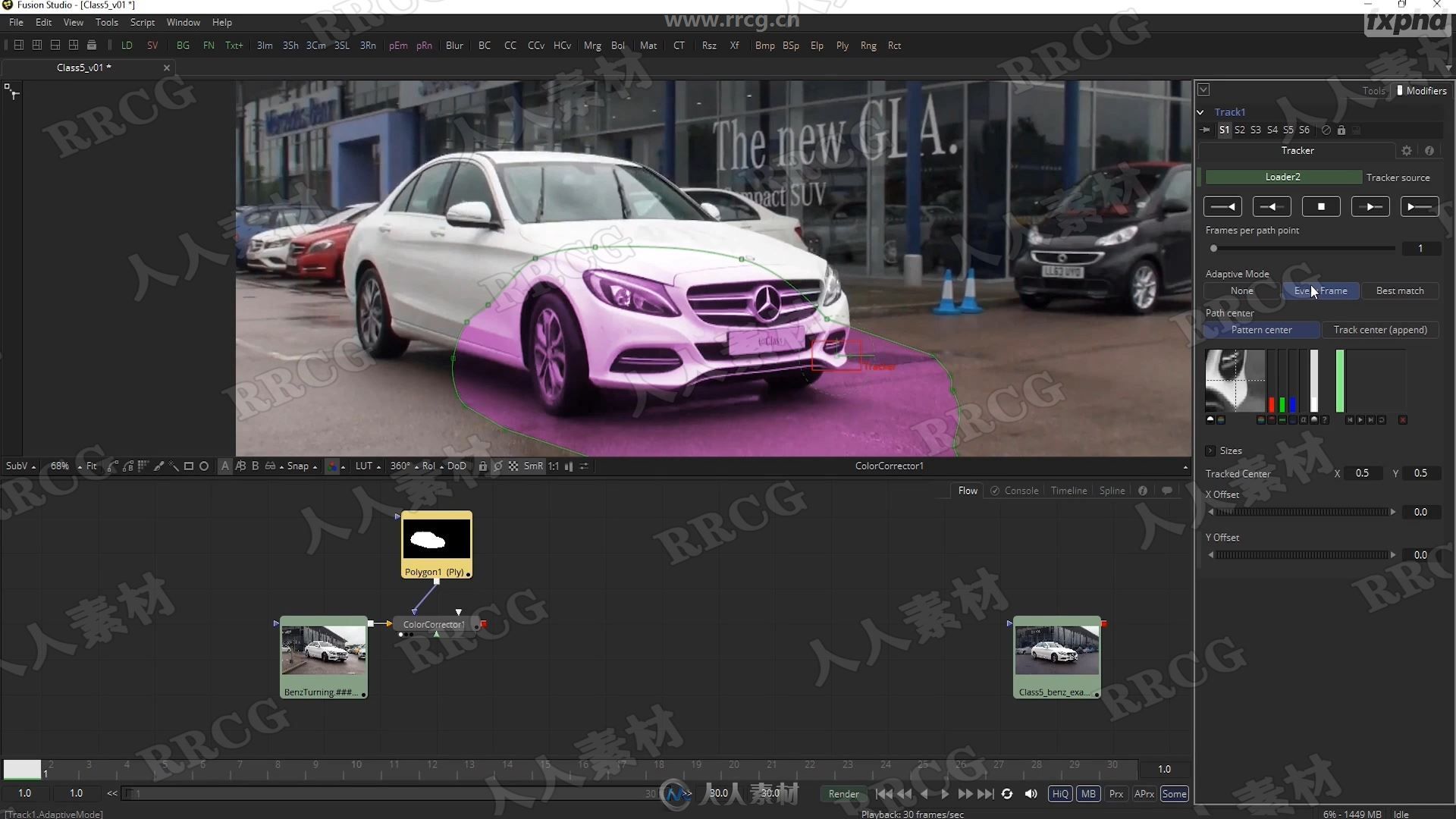The height and width of the screenshot is (819, 1456).
Task: Click Fit viewer button
Action: coord(91,466)
